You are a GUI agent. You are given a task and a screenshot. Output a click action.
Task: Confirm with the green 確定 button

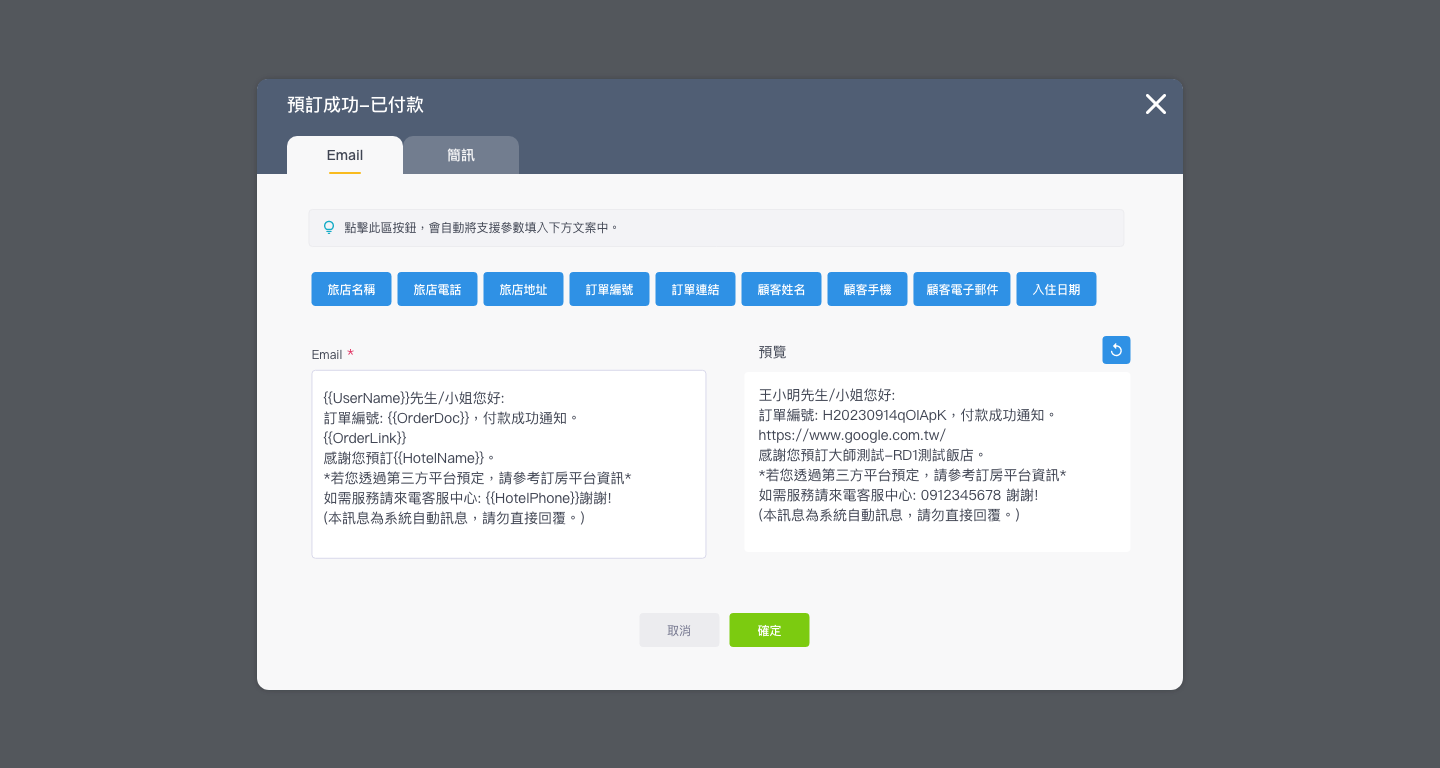tap(769, 630)
